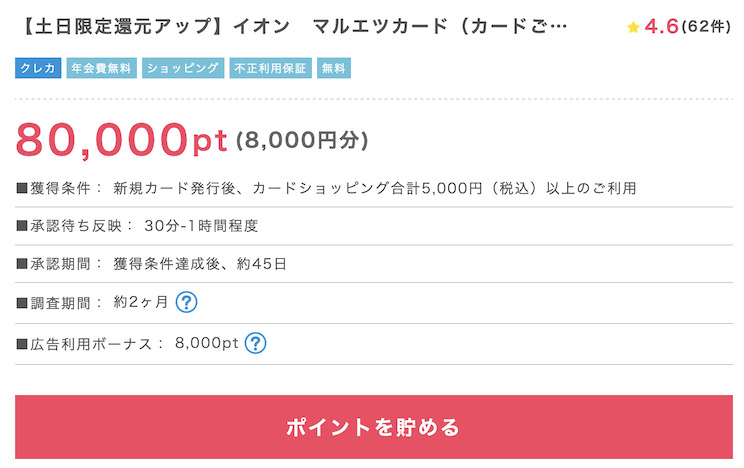Select the クレカ category tag
Viewport: 744px width, 468px height.
[38, 68]
